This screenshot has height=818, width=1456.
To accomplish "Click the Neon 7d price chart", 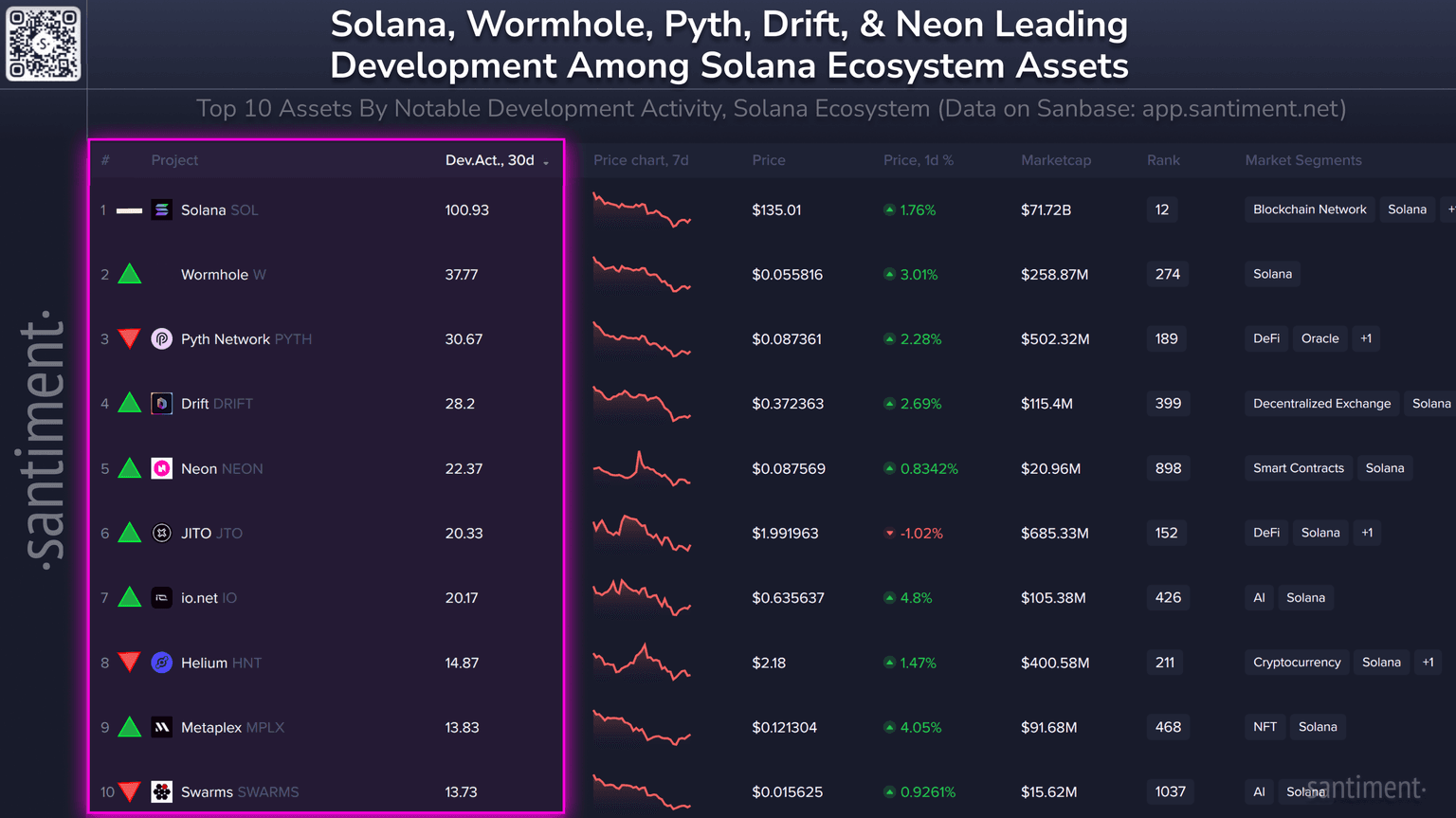I will [x=642, y=468].
